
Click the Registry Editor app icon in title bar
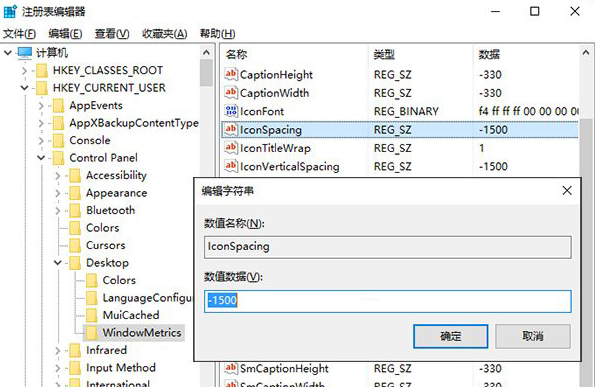coord(10,11)
